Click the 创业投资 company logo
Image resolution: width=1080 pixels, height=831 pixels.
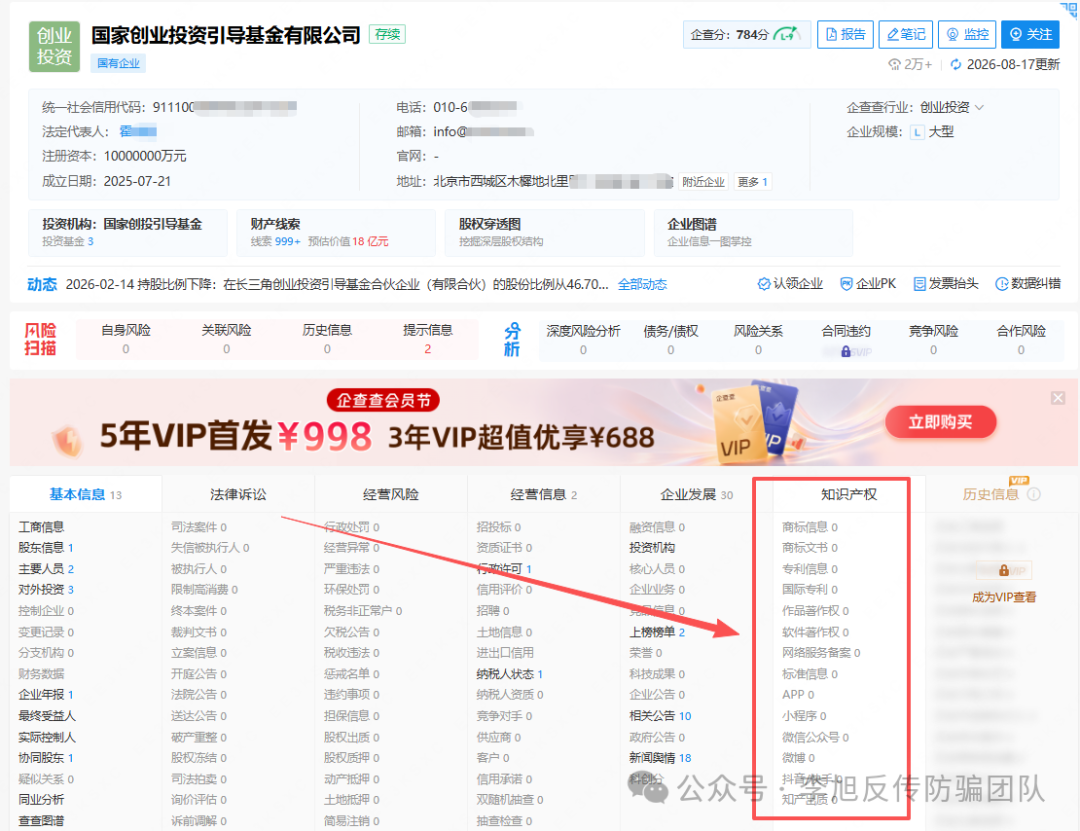[54, 46]
